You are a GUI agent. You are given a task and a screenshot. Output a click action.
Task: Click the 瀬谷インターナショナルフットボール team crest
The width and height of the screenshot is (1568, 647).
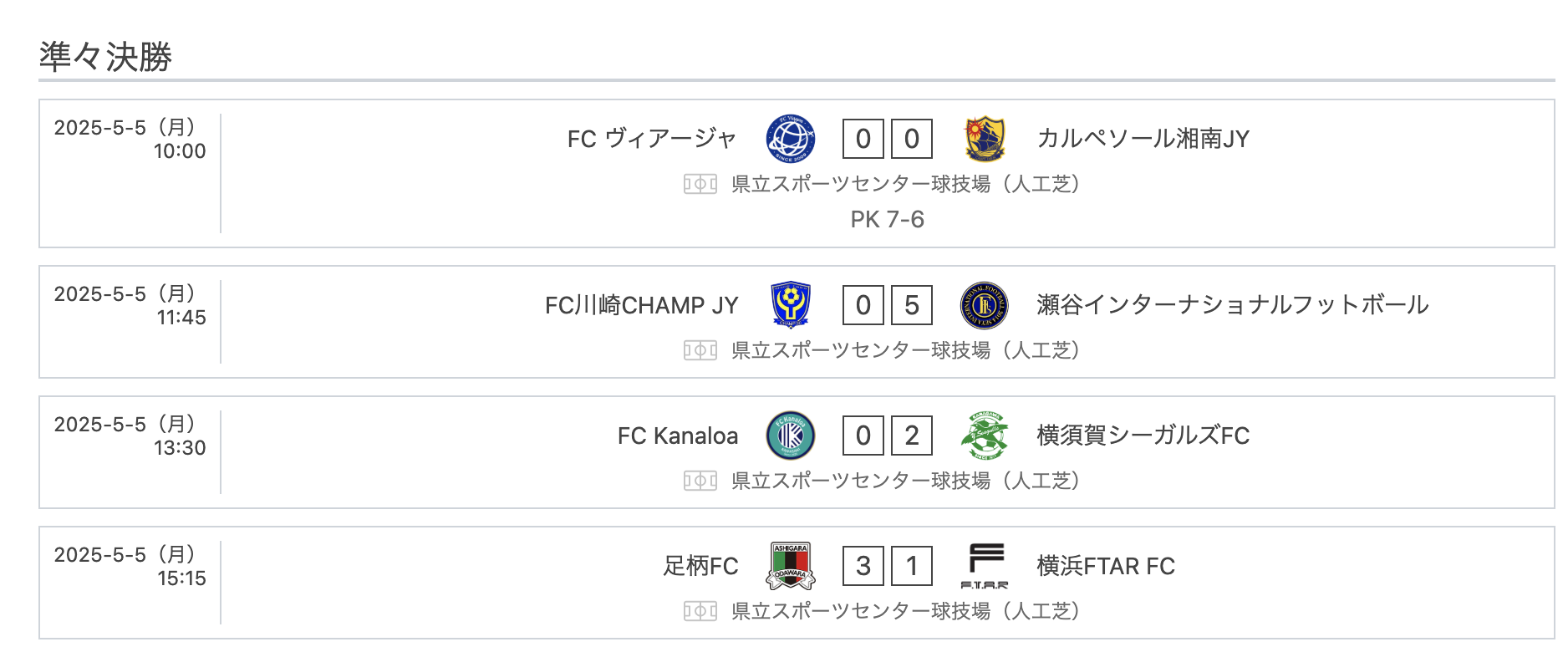(985, 305)
